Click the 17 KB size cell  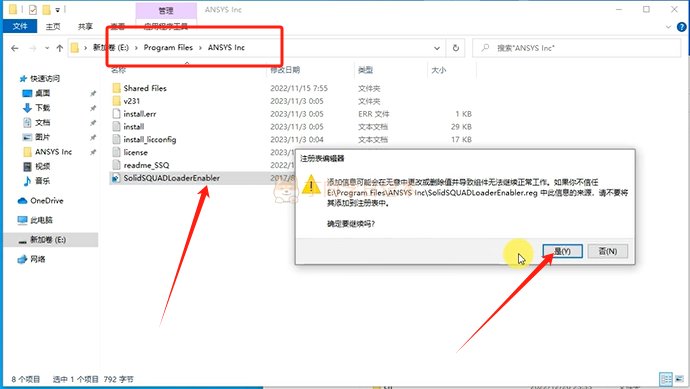point(461,139)
